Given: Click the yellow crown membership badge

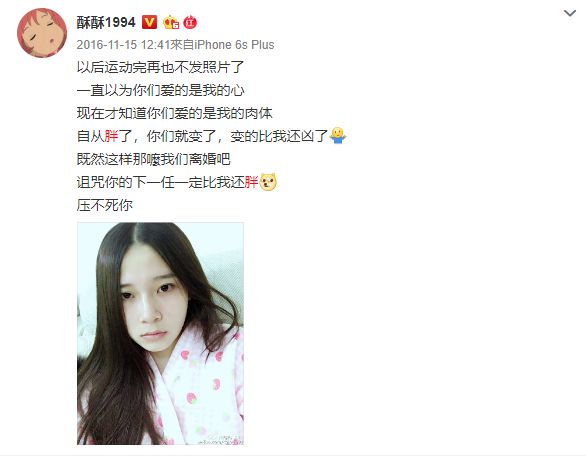Looking at the screenshot, I should (x=171, y=22).
